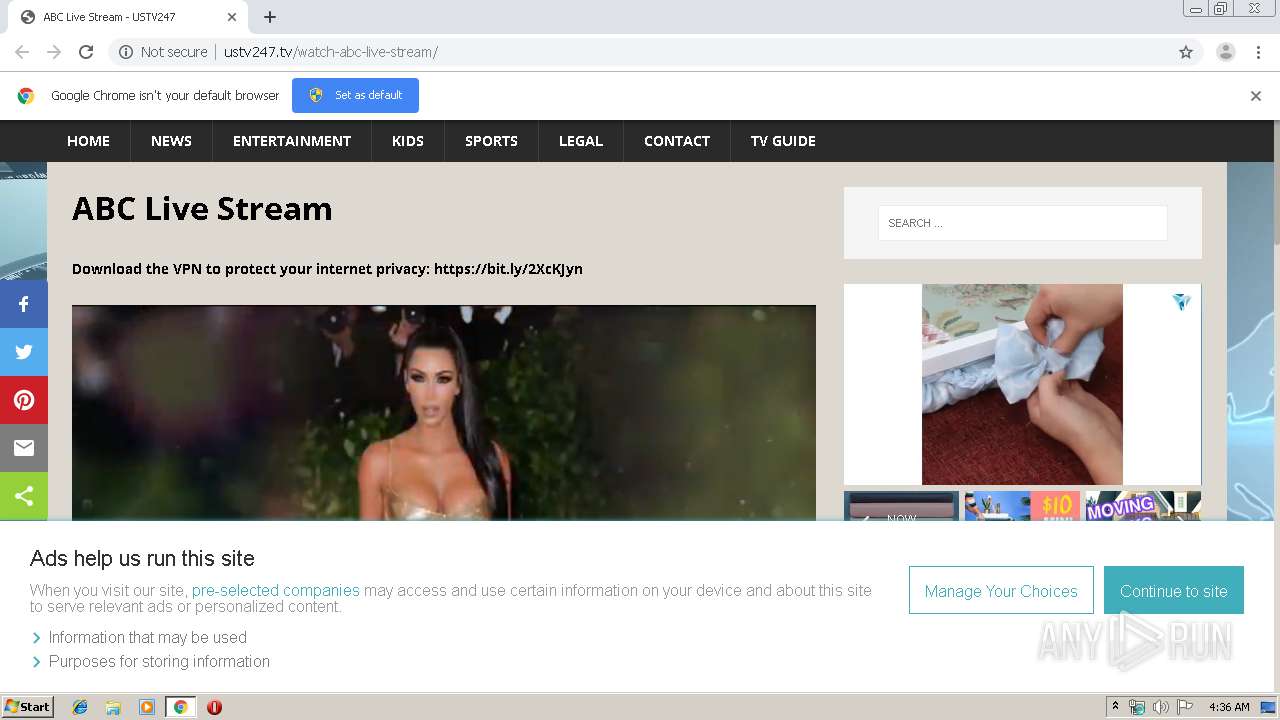
Task: Open the Windows Start menu
Action: [27, 707]
